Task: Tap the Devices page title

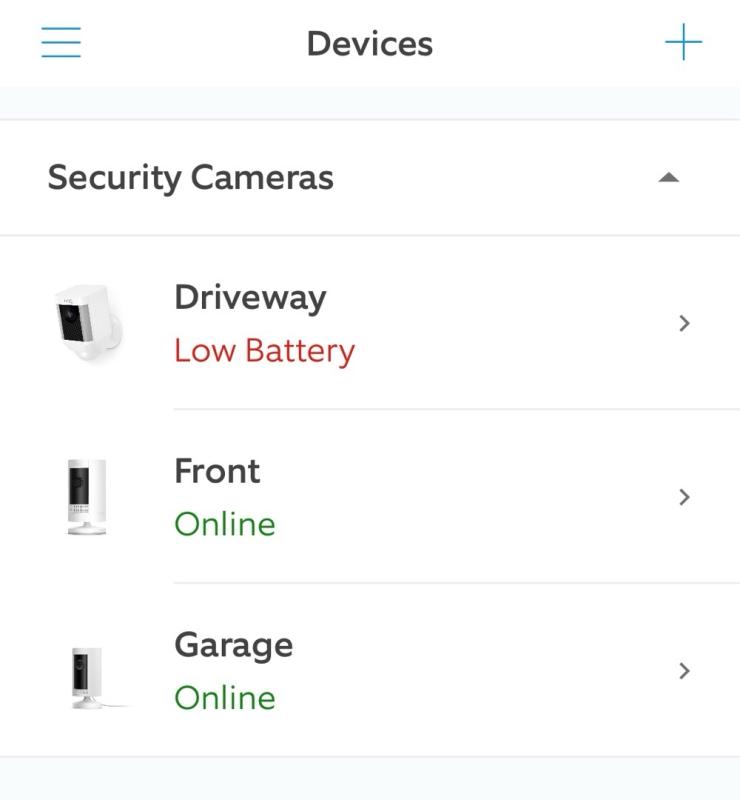Action: pyautogui.click(x=370, y=44)
